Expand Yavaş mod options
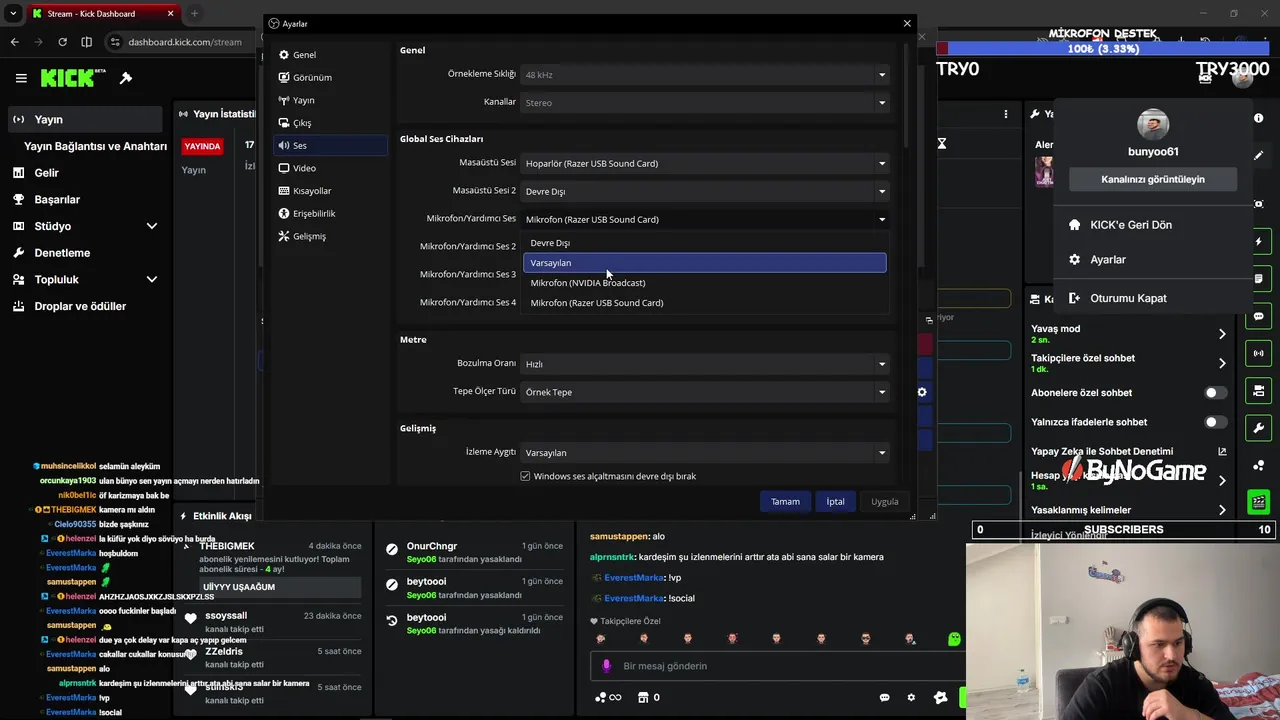1280x720 pixels. coord(1222,334)
